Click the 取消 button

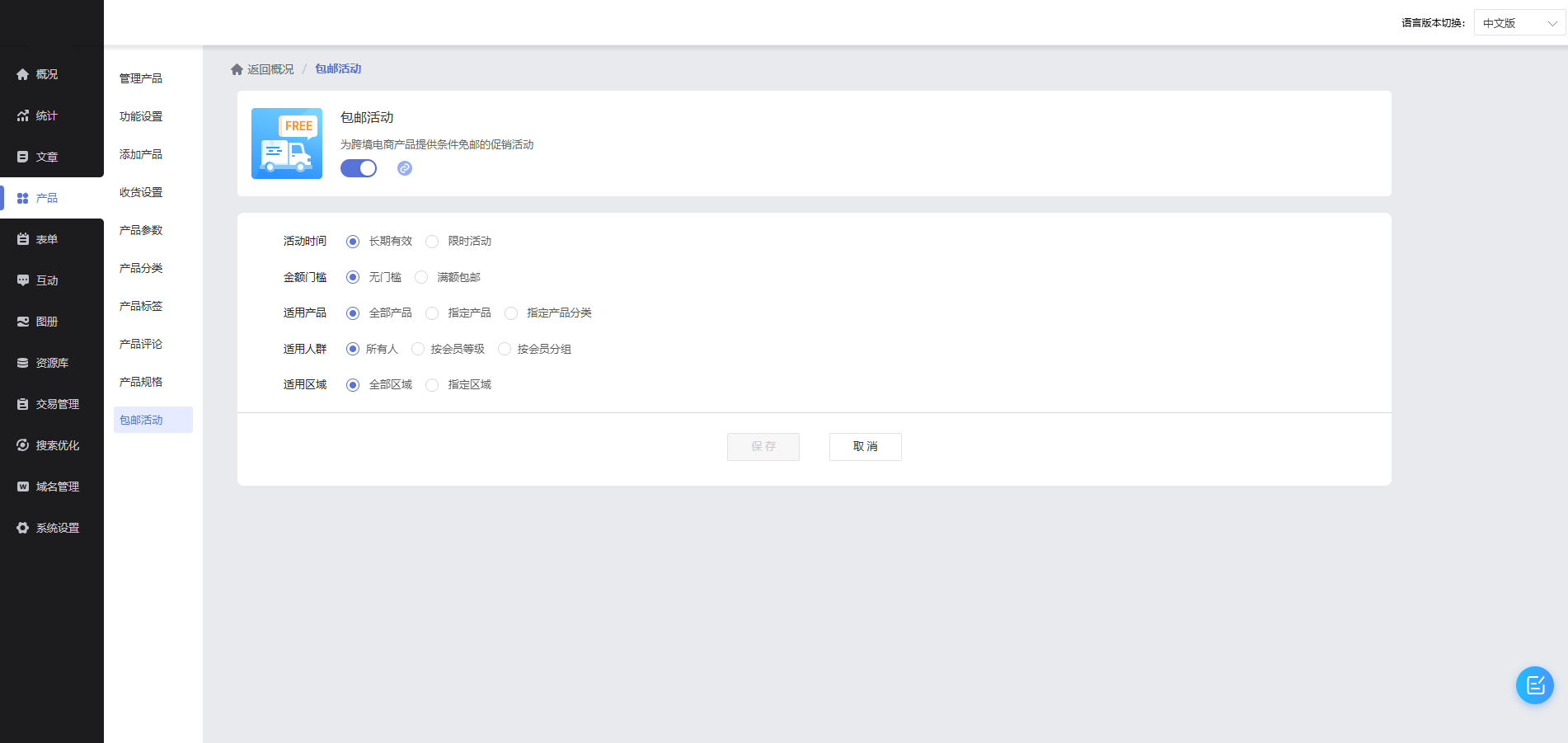(x=866, y=447)
